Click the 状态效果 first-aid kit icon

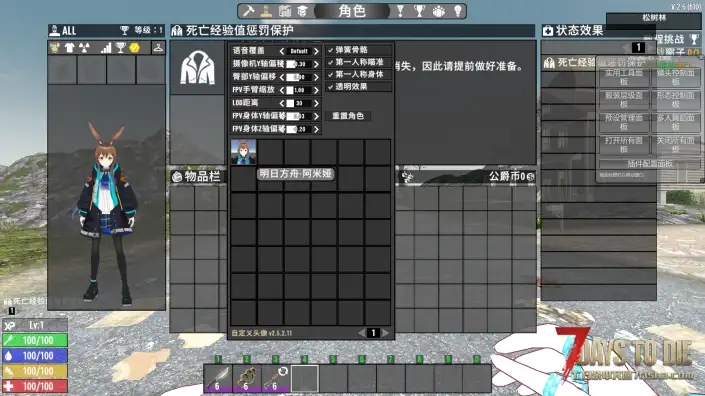tap(548, 31)
